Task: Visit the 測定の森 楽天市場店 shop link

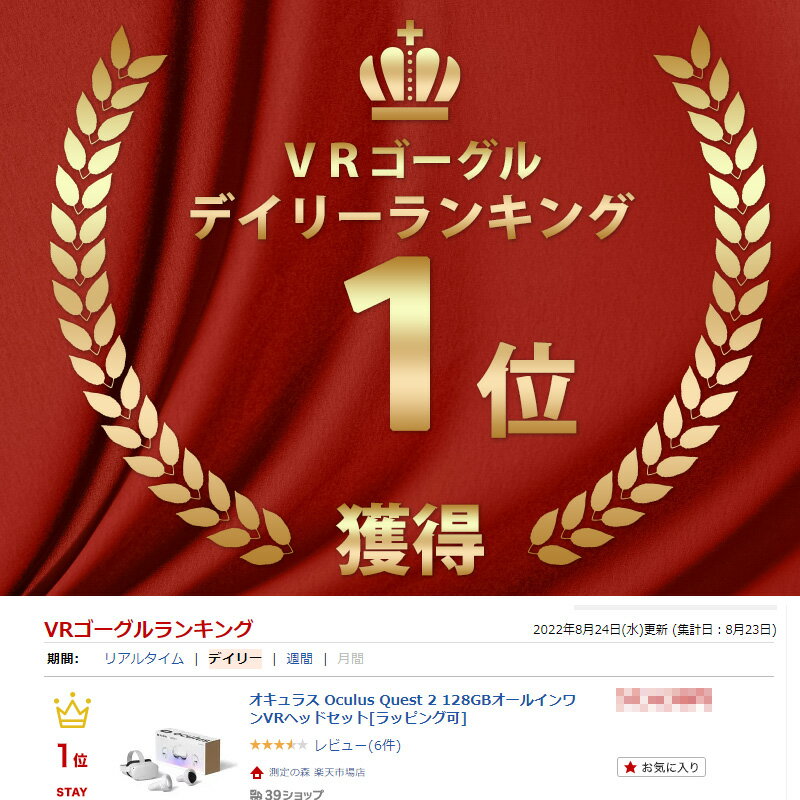Action: [x=317, y=772]
